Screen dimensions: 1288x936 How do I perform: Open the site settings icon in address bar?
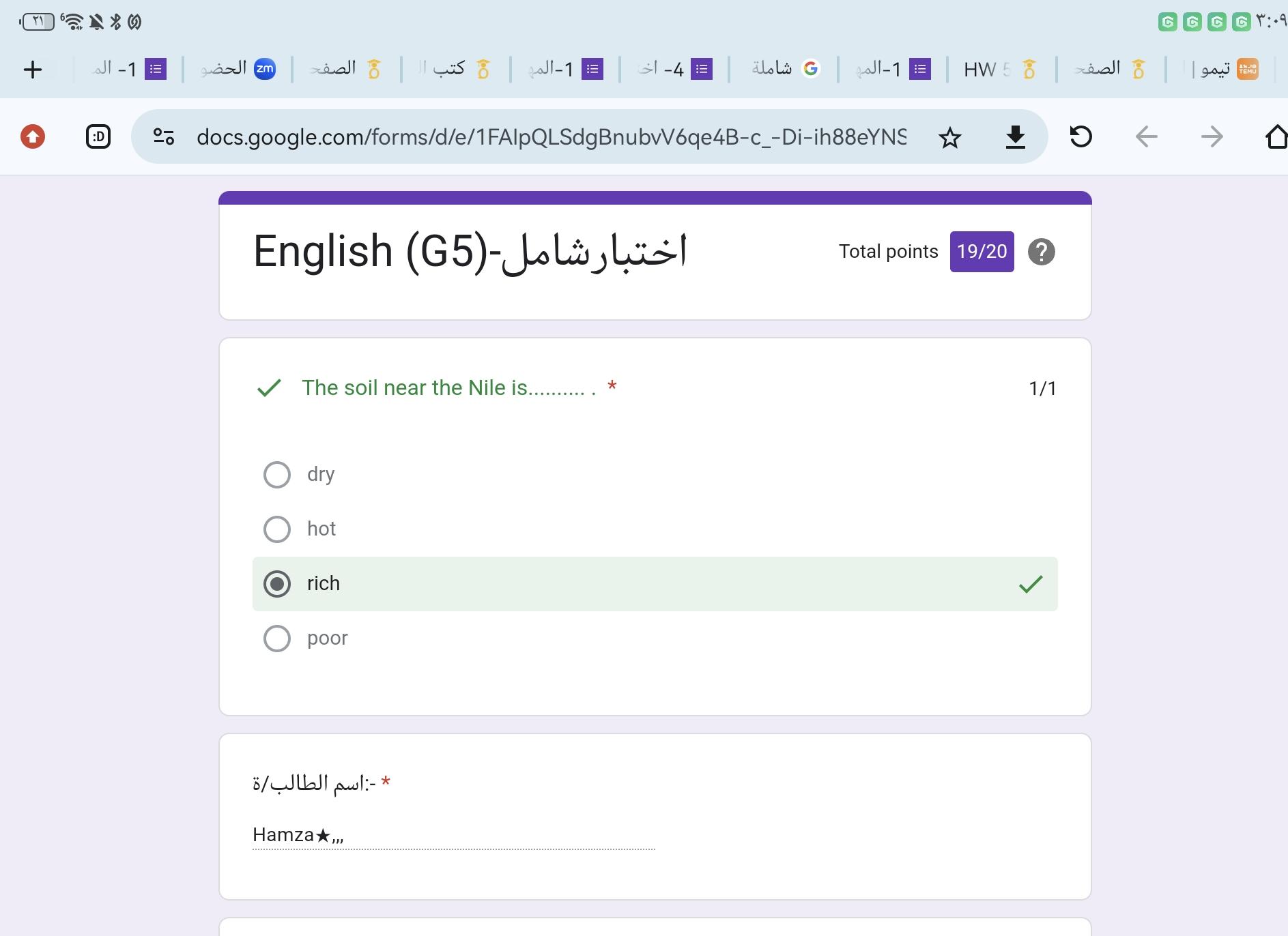tap(164, 137)
